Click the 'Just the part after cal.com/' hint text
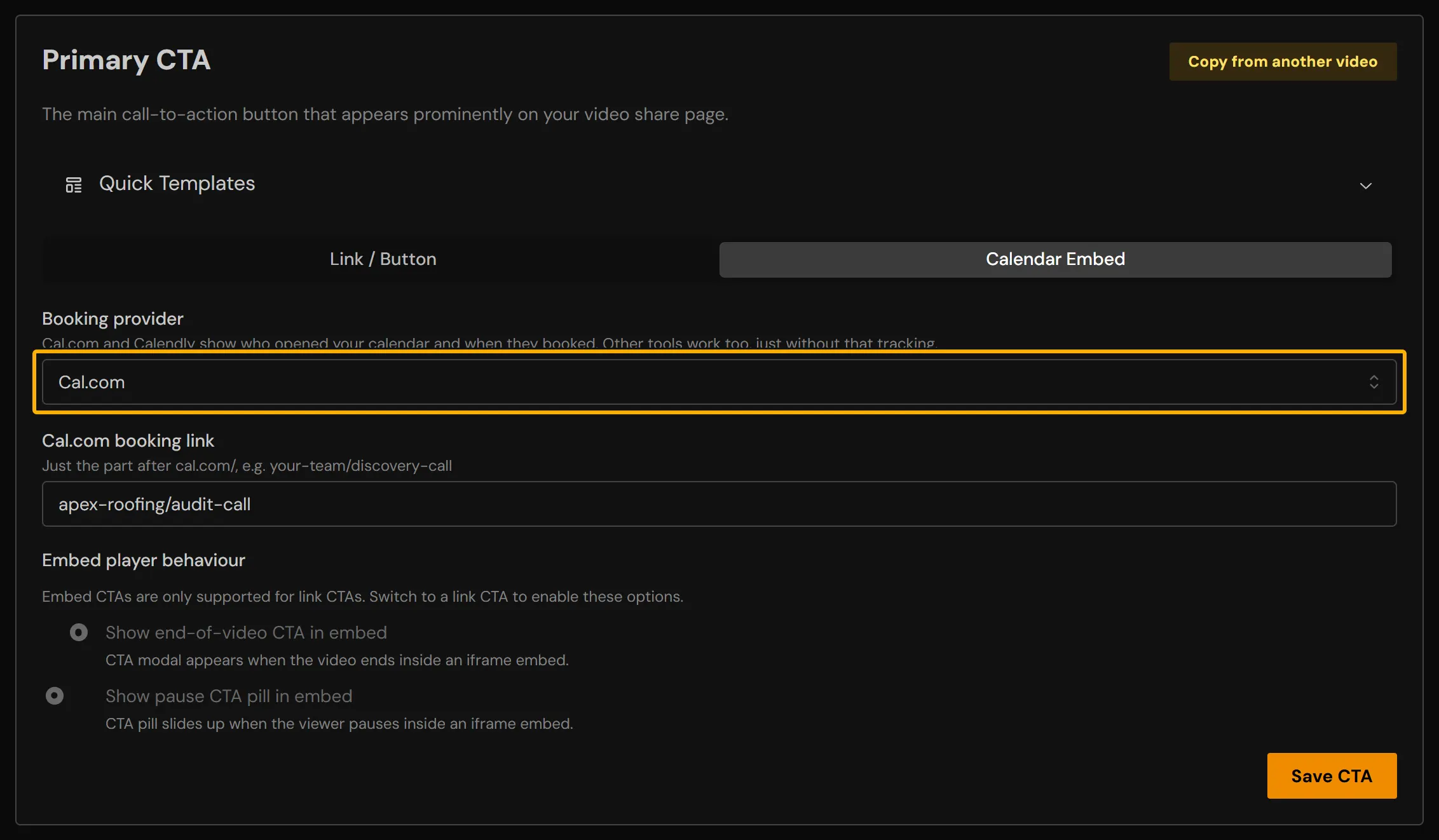Screen dimensions: 1439x840 (x=247, y=466)
